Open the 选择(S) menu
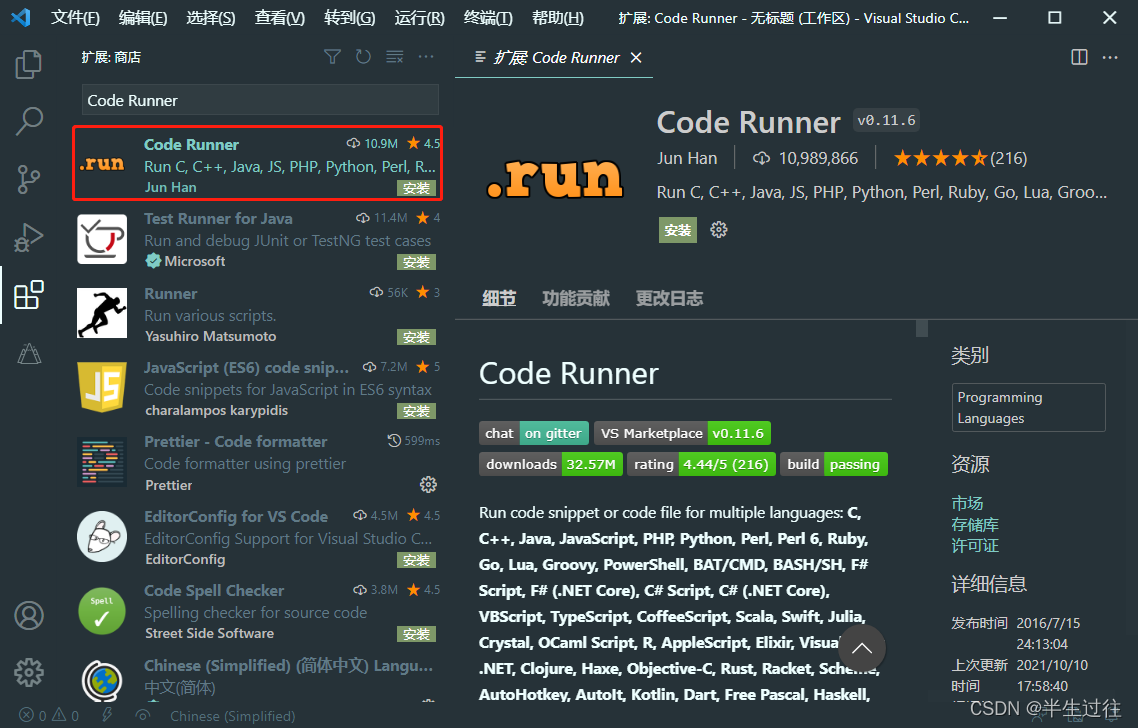Screen dimensions: 1138x728 (210, 17)
